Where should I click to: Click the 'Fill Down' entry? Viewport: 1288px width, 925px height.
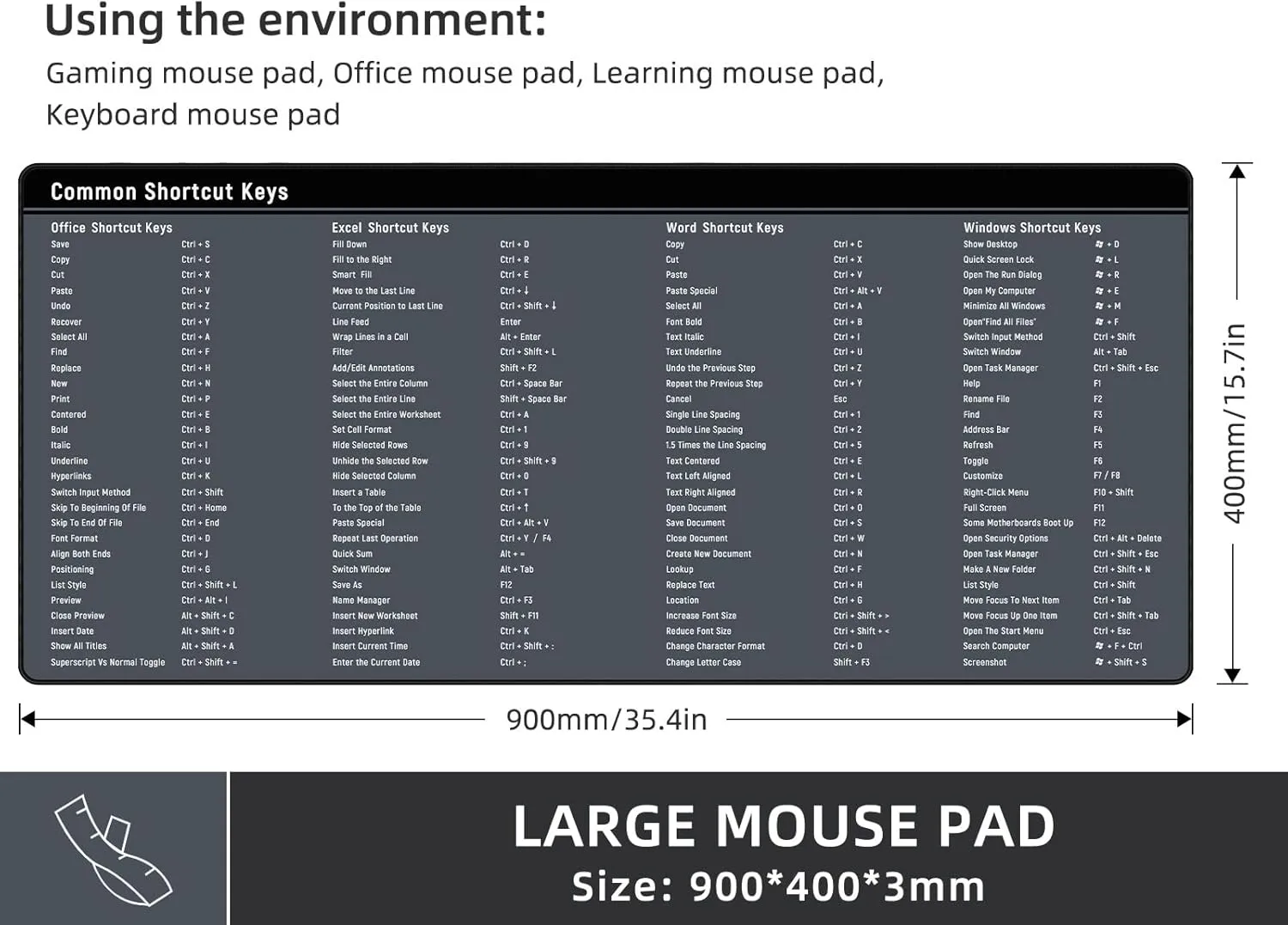(x=349, y=245)
